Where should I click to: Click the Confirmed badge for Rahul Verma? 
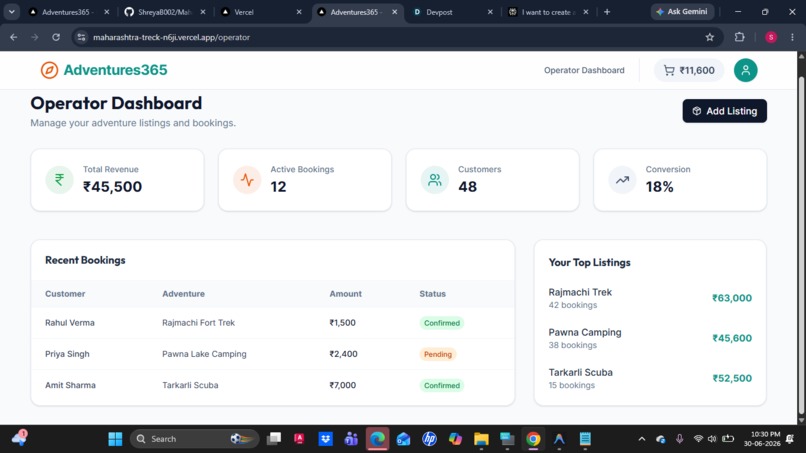click(442, 323)
